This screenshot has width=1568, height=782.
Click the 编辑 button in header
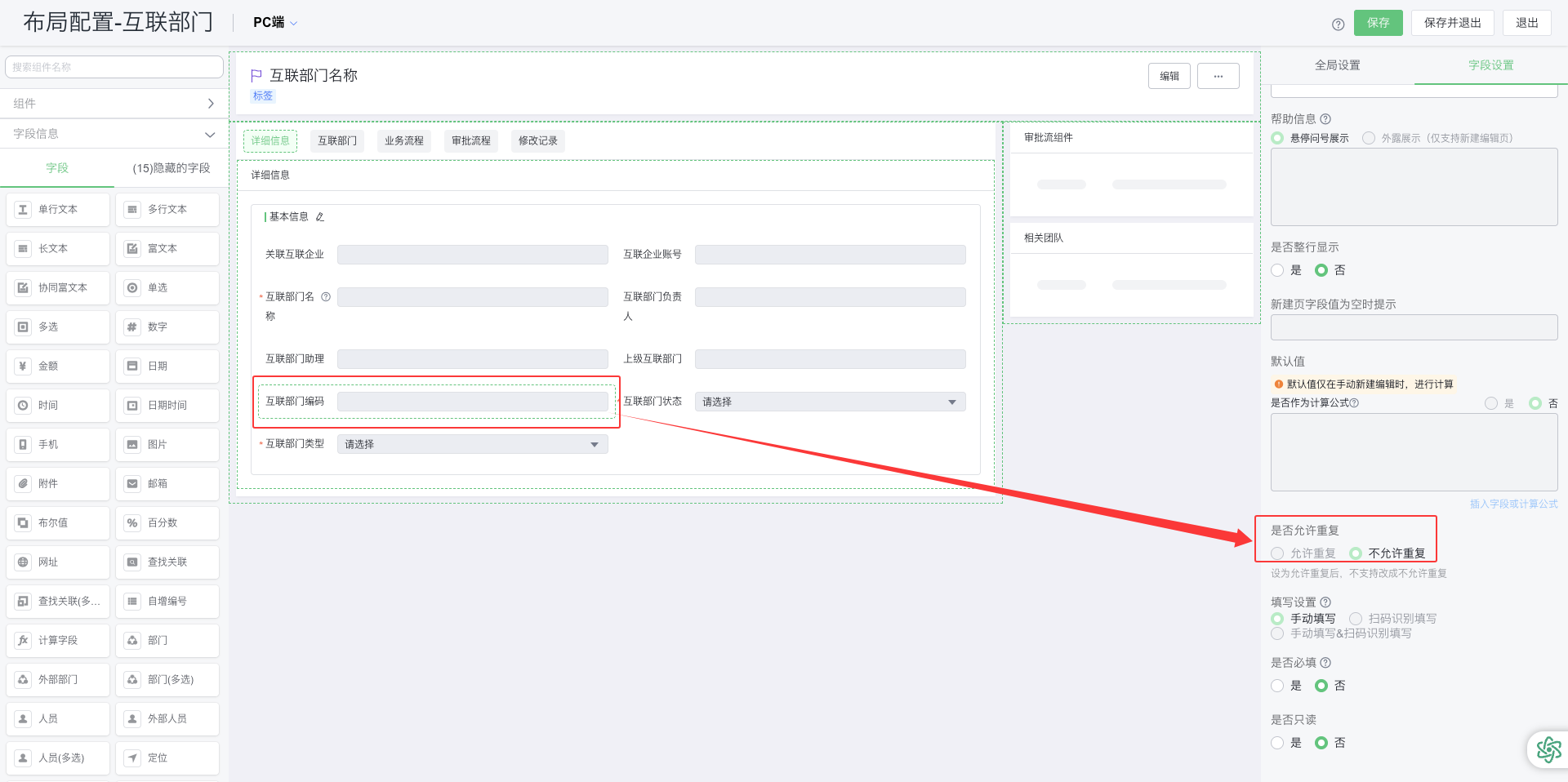pyautogui.click(x=1169, y=76)
